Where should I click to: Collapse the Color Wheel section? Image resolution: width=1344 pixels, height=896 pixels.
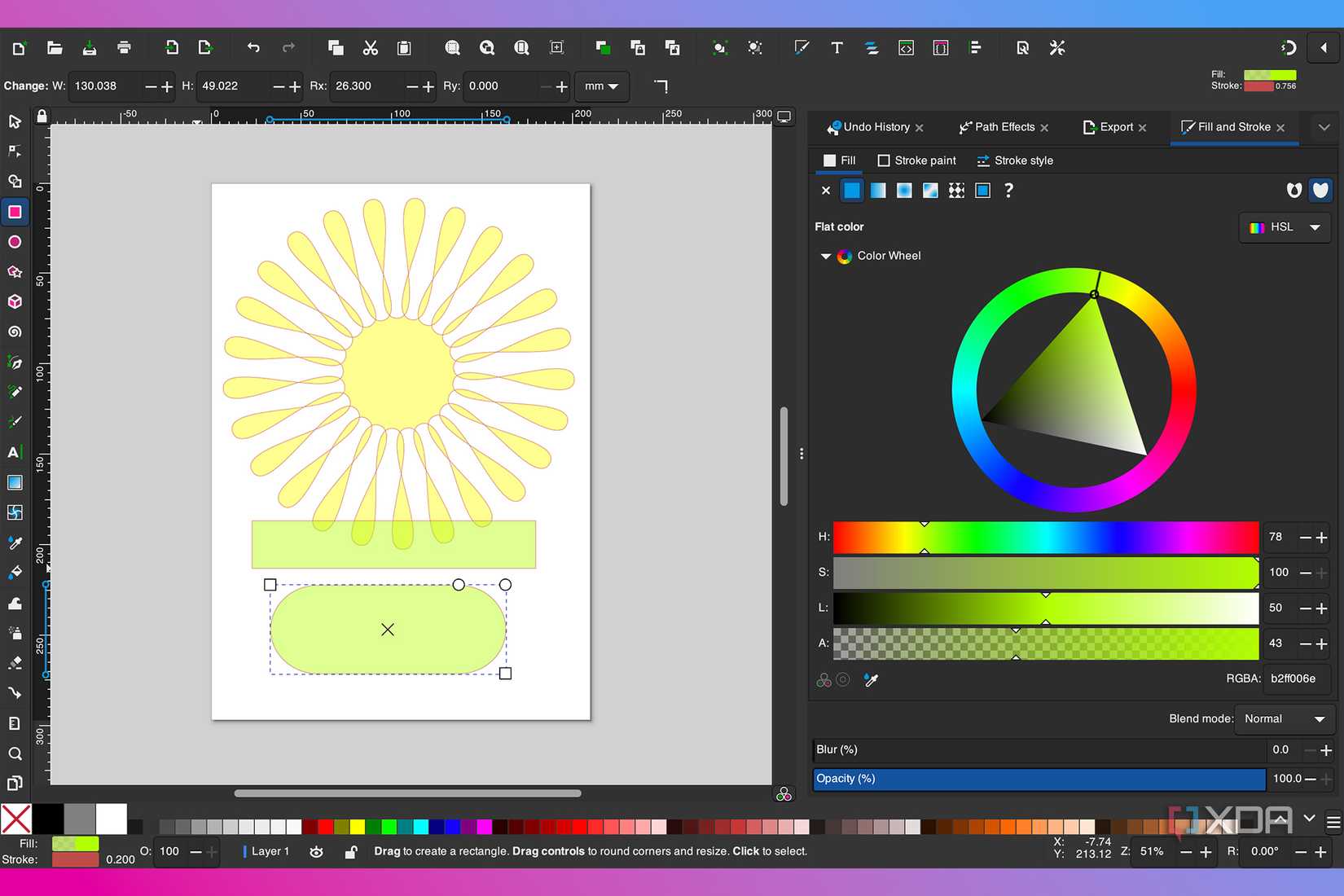pyautogui.click(x=825, y=256)
